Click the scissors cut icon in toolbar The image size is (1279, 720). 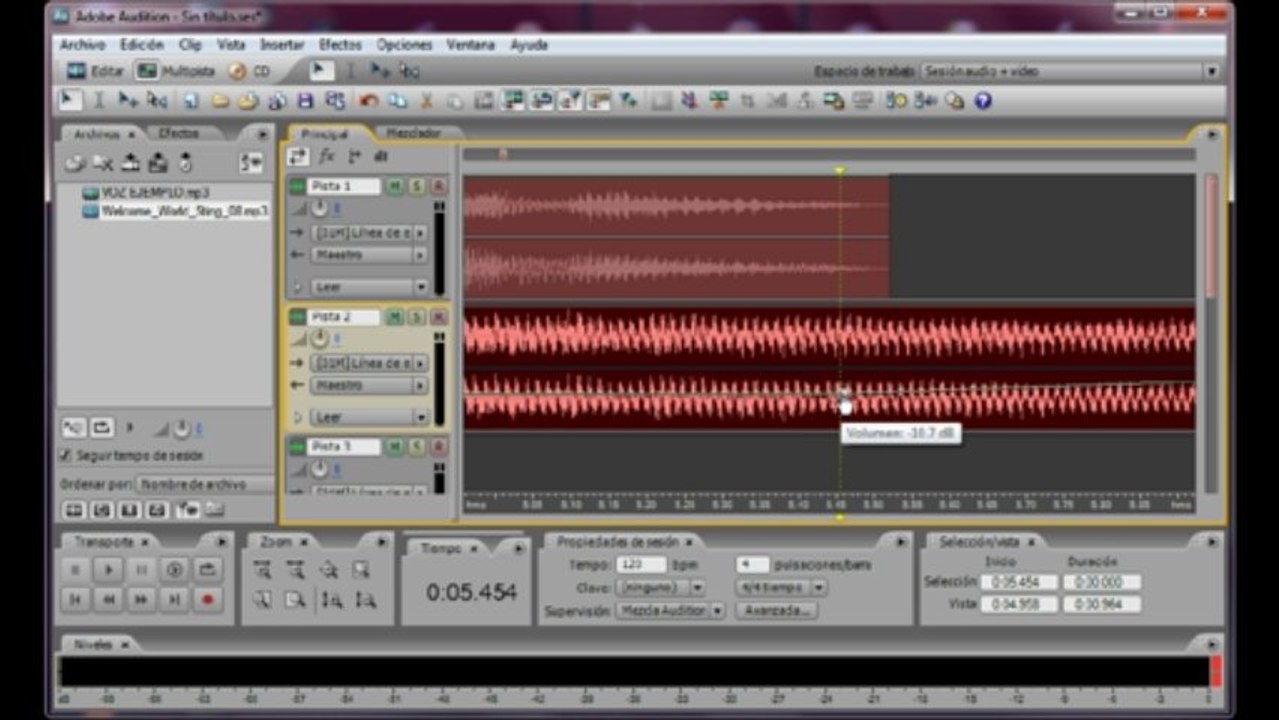(x=426, y=101)
